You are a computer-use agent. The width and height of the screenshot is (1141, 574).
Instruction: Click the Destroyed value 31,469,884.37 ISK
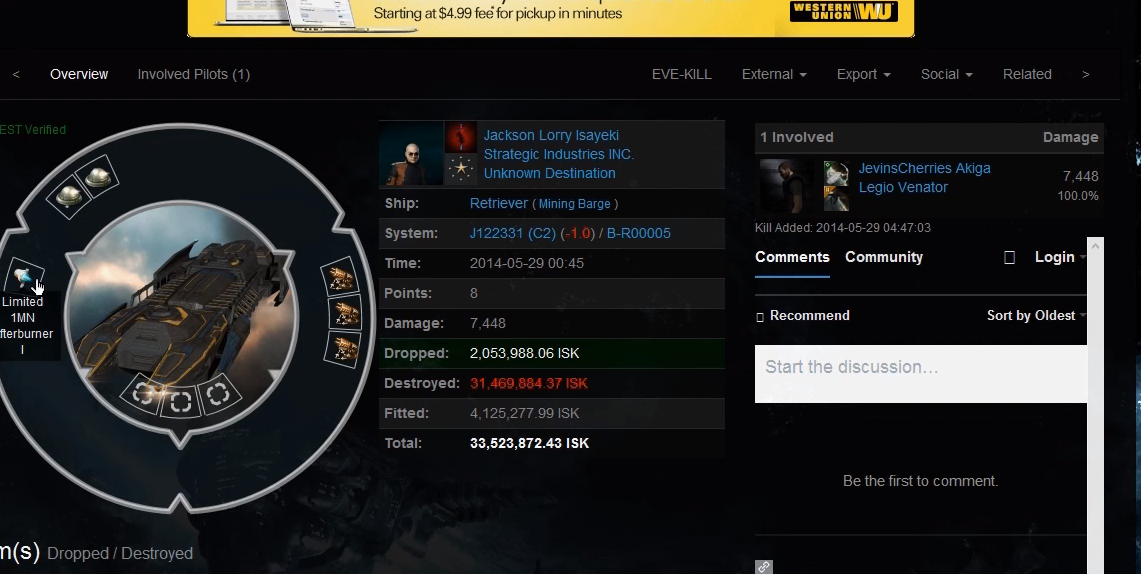coord(528,383)
